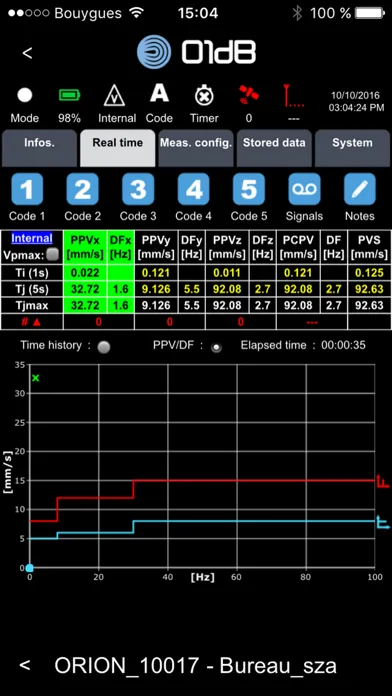Tap the green X marker on graph
The image size is (392, 696).
[36, 378]
